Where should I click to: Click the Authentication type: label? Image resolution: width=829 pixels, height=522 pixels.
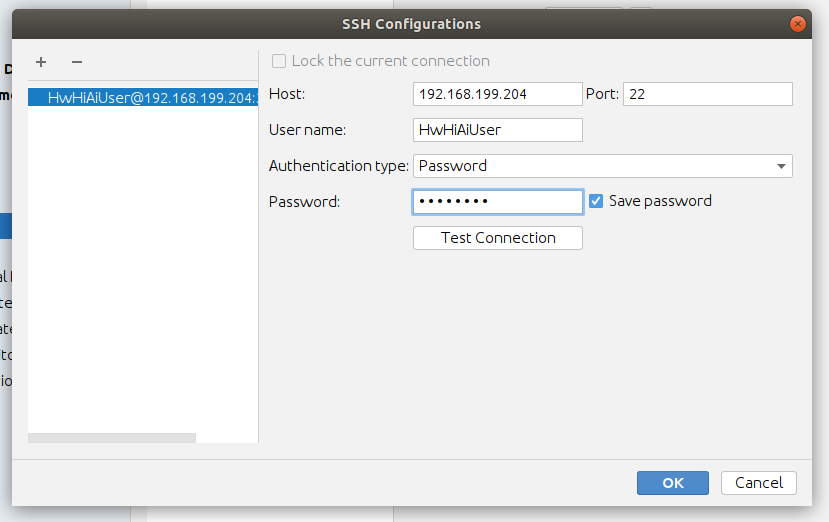click(338, 166)
